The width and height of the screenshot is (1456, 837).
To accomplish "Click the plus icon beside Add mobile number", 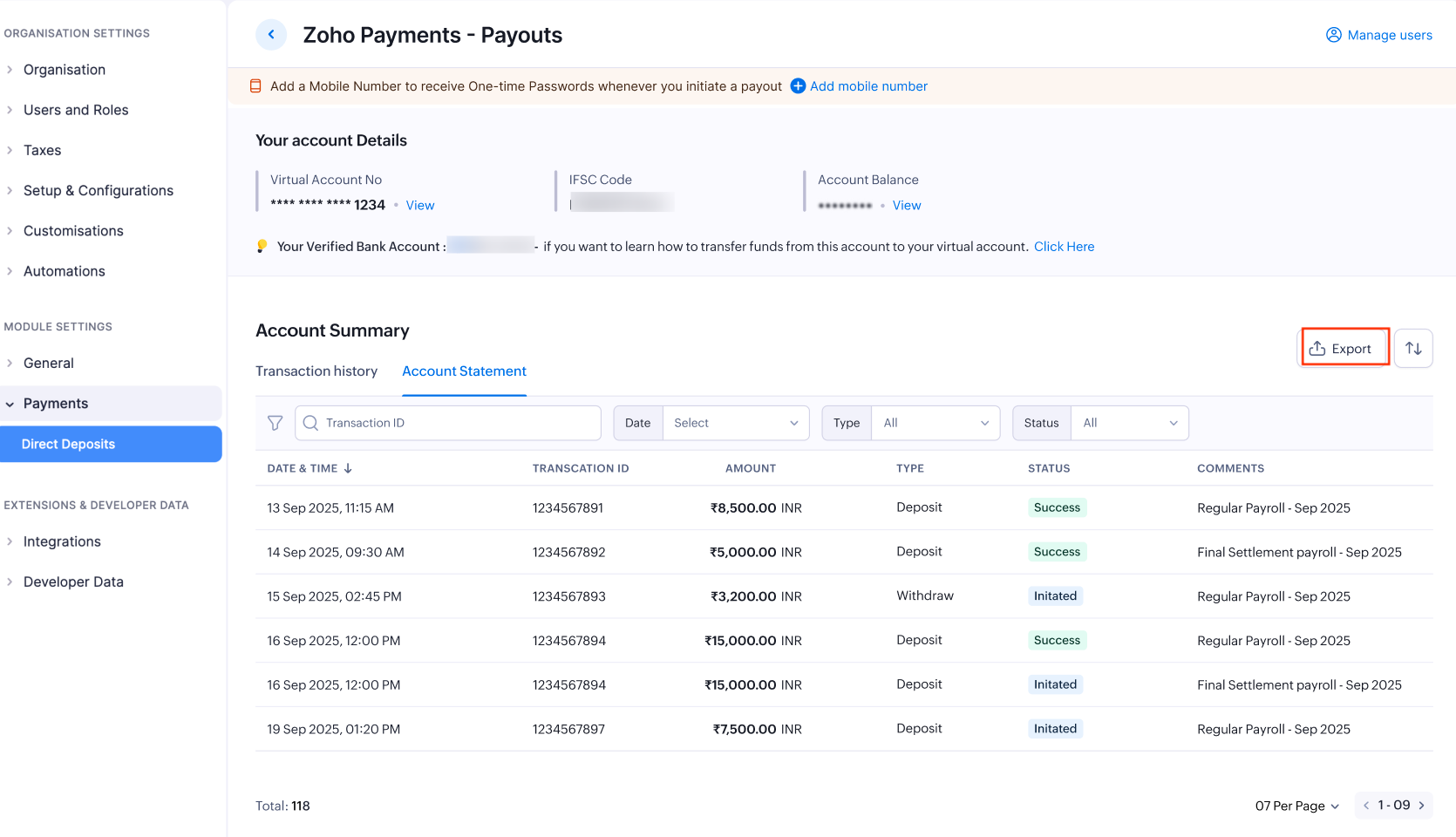I will (797, 85).
